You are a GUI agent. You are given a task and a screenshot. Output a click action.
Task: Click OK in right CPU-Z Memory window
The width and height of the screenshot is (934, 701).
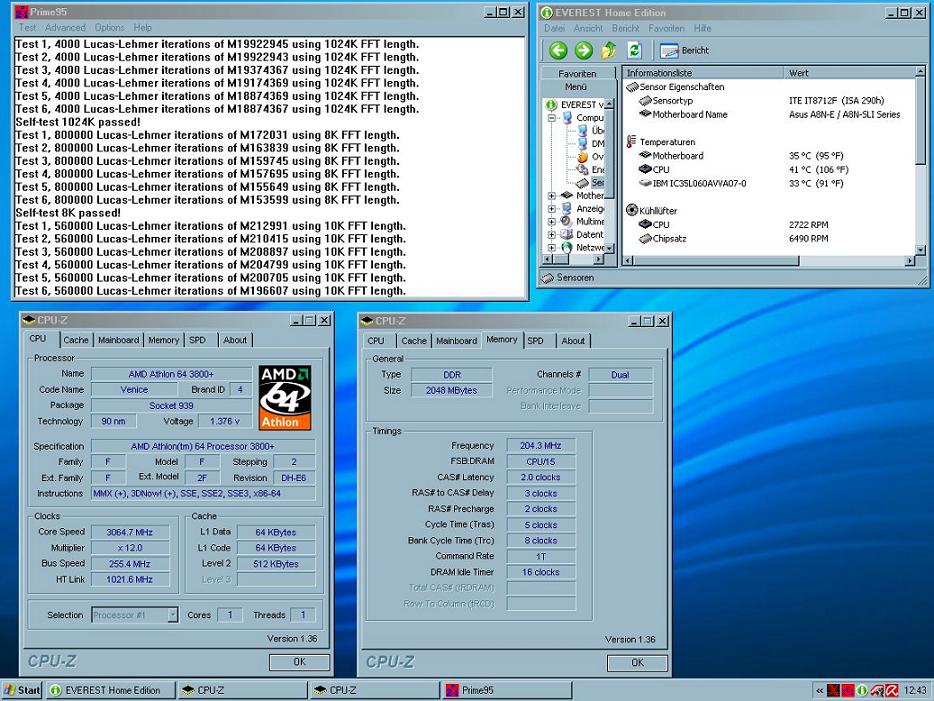click(637, 662)
